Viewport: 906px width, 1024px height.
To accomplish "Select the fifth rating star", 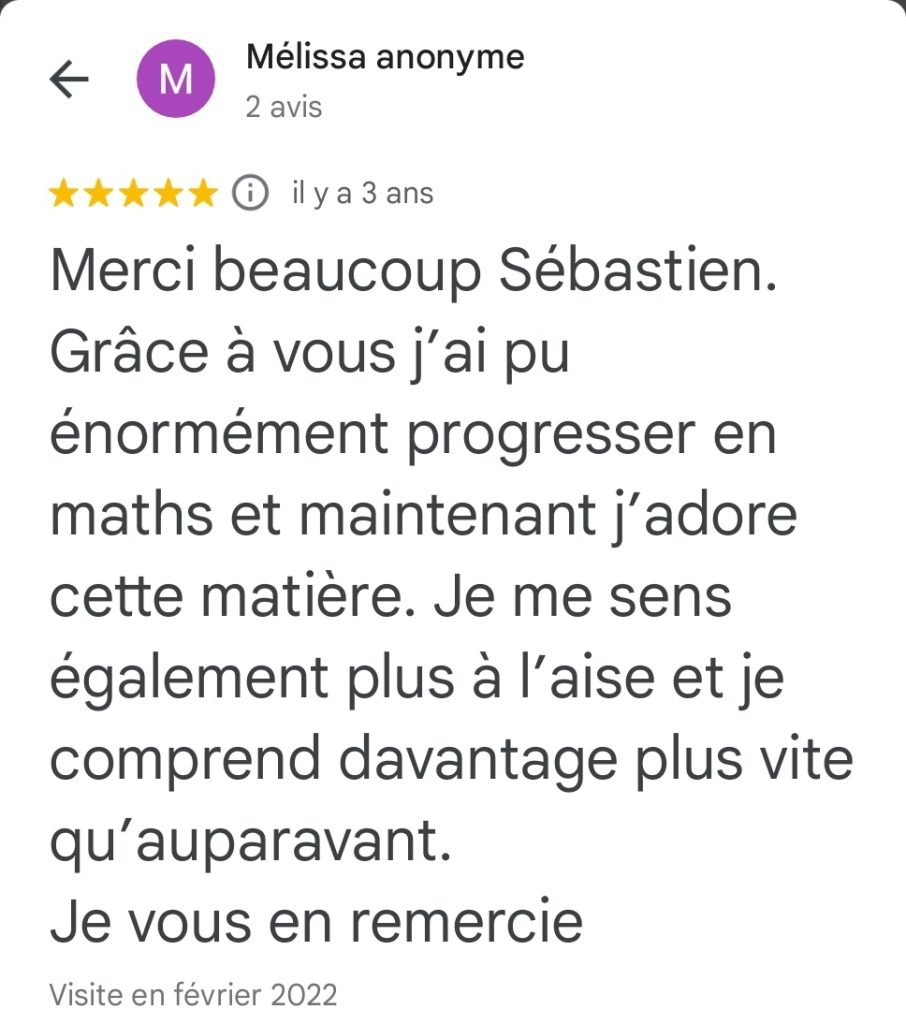I will (x=203, y=193).
